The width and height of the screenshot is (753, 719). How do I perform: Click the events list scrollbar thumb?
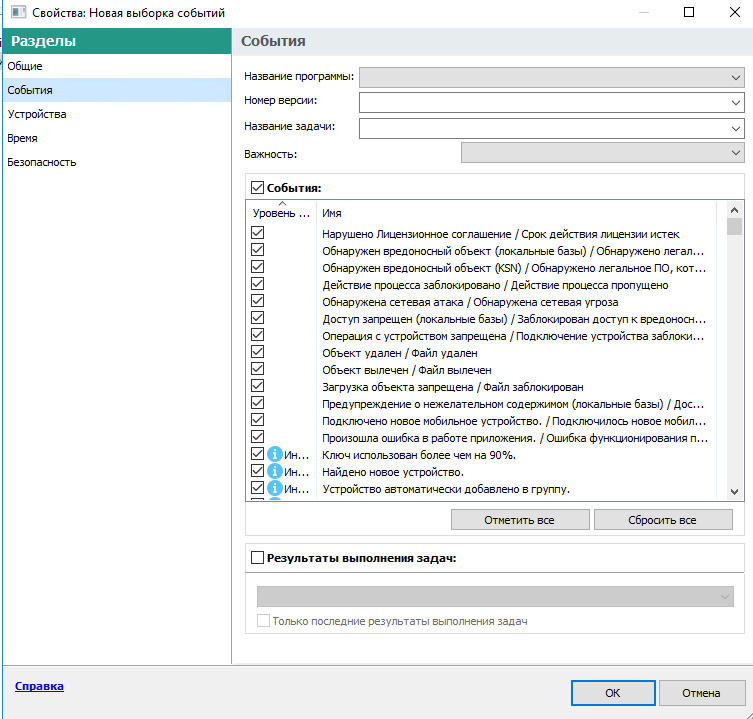[x=734, y=228]
